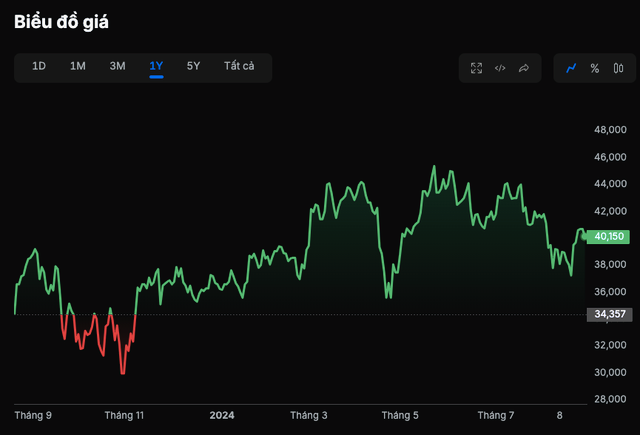Select the 3M time range
This screenshot has width=640, height=435.
pos(117,66)
